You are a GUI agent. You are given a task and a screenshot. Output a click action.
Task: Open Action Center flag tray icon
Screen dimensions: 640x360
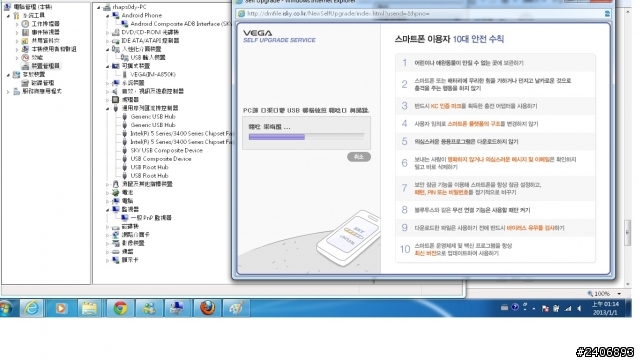[545, 309]
